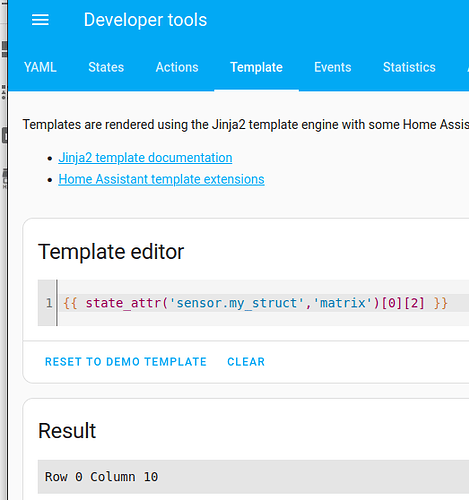Open the hamburger sidebar menu
469x500 pixels.
coord(40,20)
